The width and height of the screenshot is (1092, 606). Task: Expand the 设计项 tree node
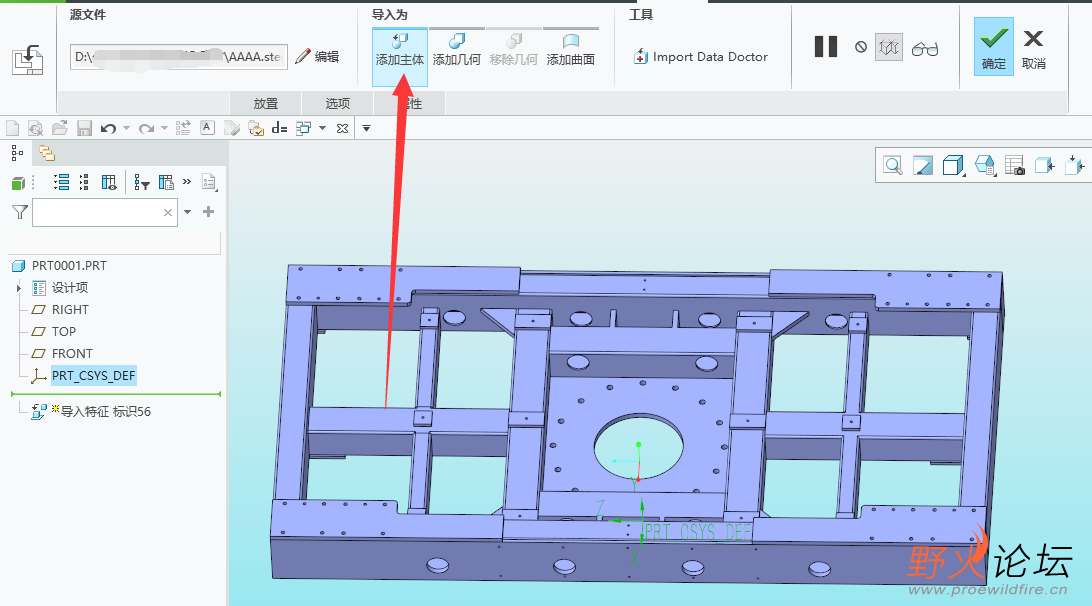19,288
